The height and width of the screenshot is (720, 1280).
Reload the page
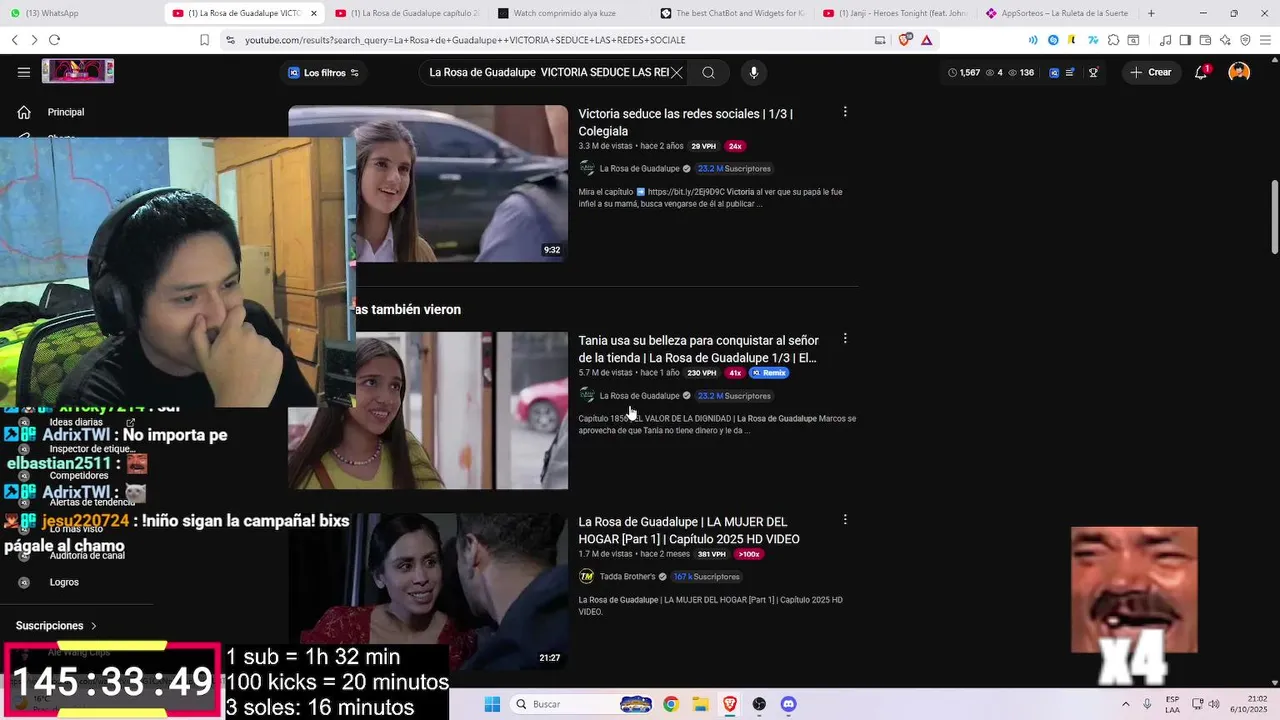(x=54, y=40)
